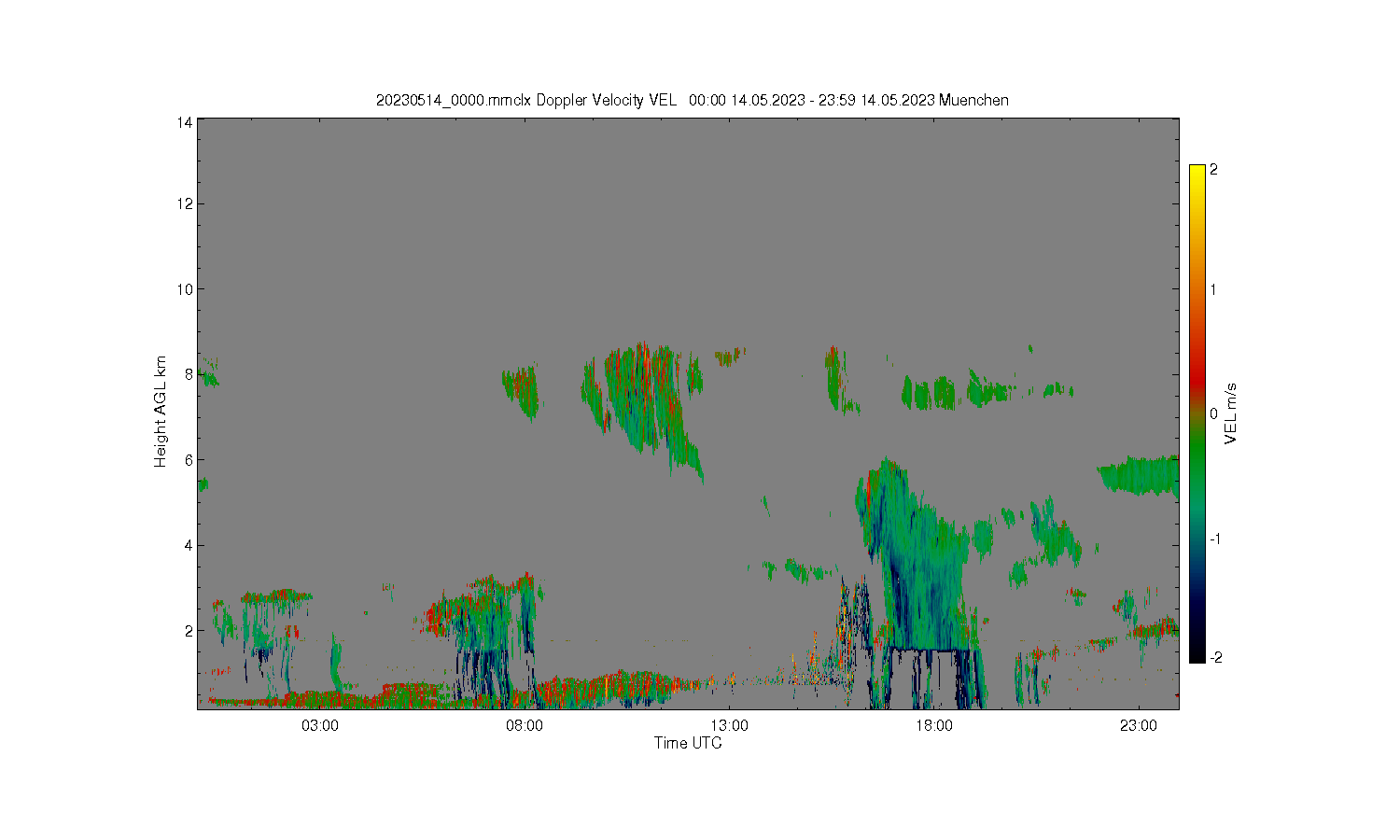
Task: Click the height tick label 14
Action: 185,121
